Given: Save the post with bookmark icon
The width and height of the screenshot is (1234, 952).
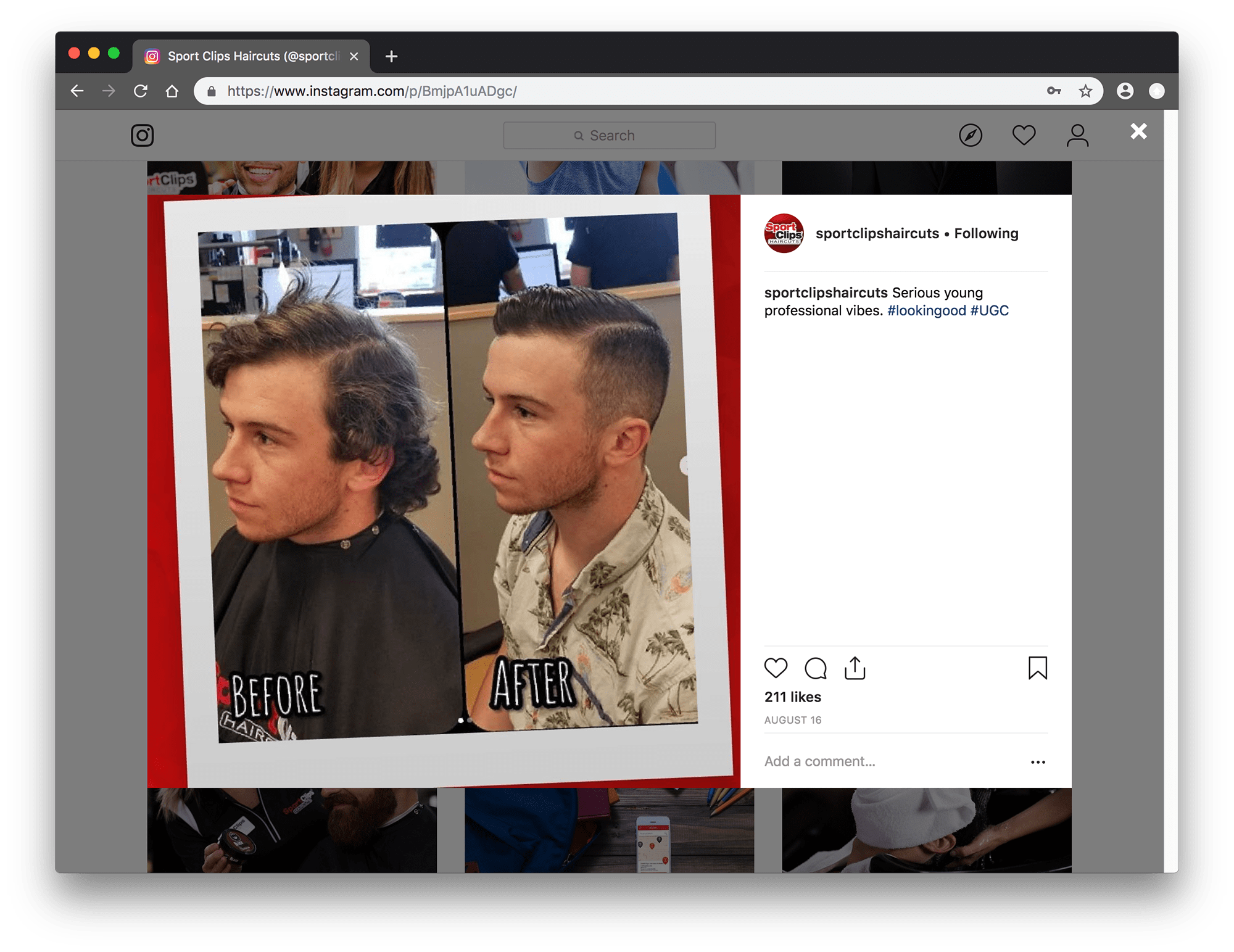Looking at the screenshot, I should click(x=1038, y=668).
